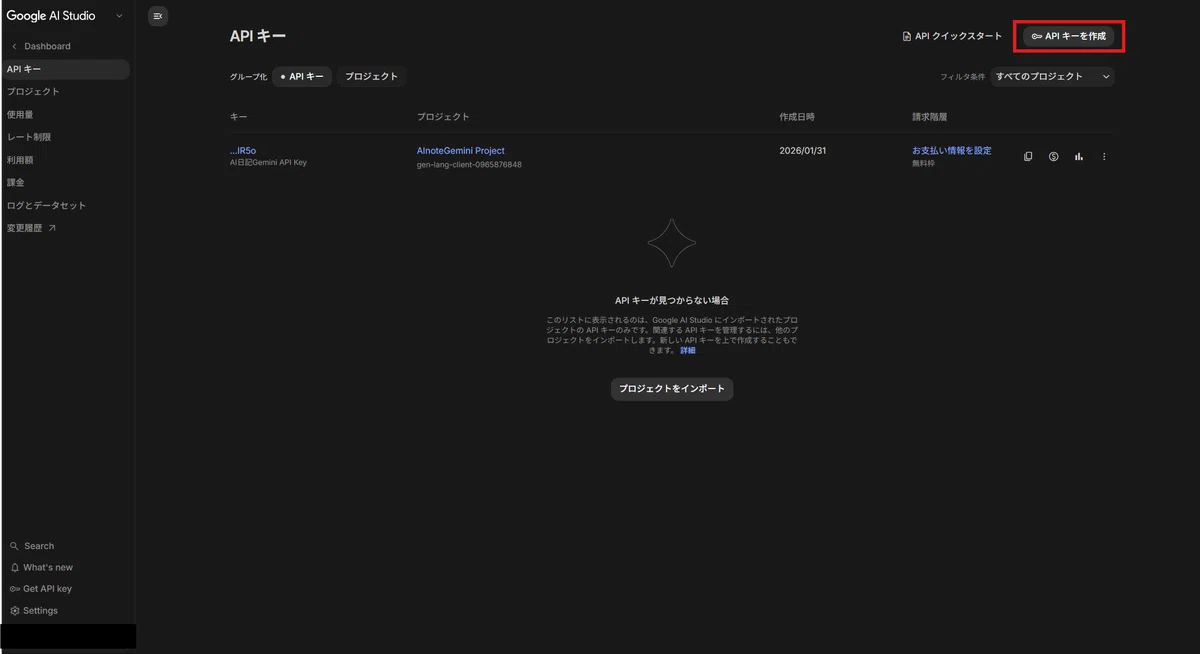1200x654 pixels.
Task: Select the 2026/01/31 creation date
Action: (x=803, y=151)
